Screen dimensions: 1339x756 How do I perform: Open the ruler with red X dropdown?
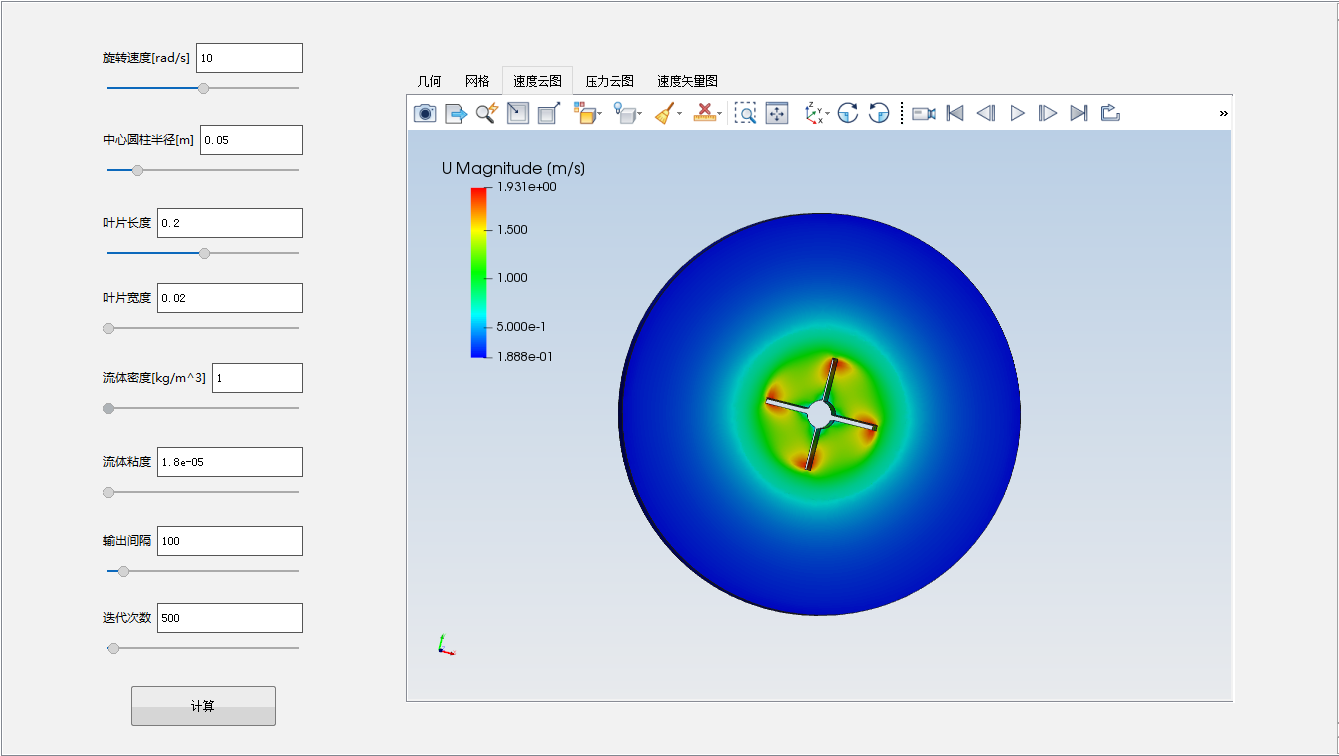click(708, 113)
